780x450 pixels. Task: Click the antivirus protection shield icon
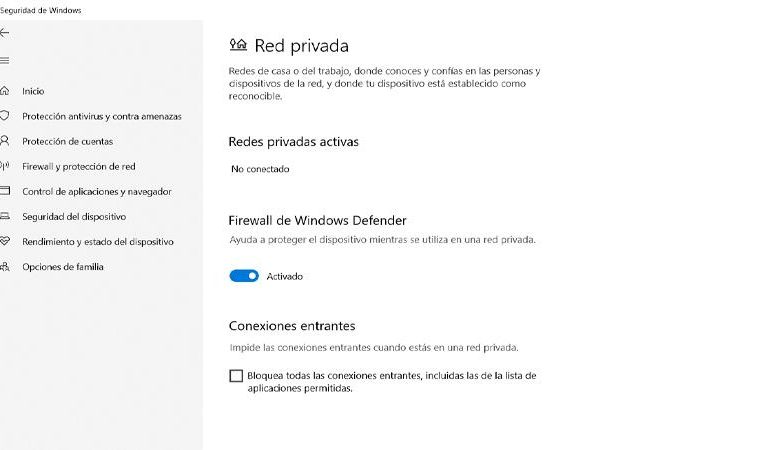click(5, 116)
